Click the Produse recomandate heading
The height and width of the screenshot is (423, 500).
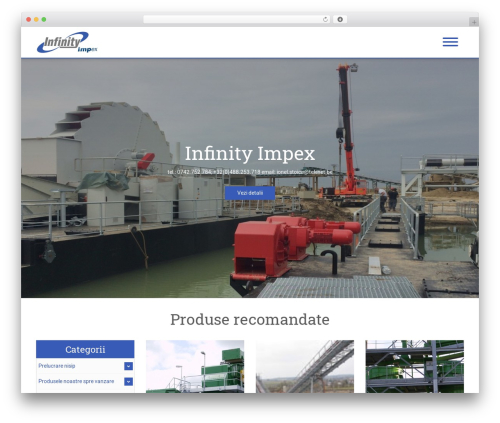250,319
